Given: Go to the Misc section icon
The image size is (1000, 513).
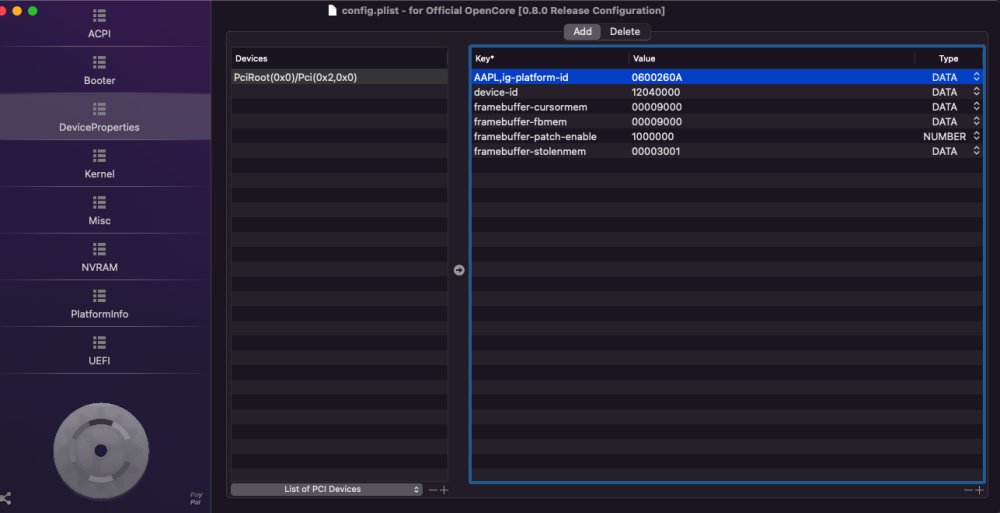Looking at the screenshot, I should click(99, 202).
